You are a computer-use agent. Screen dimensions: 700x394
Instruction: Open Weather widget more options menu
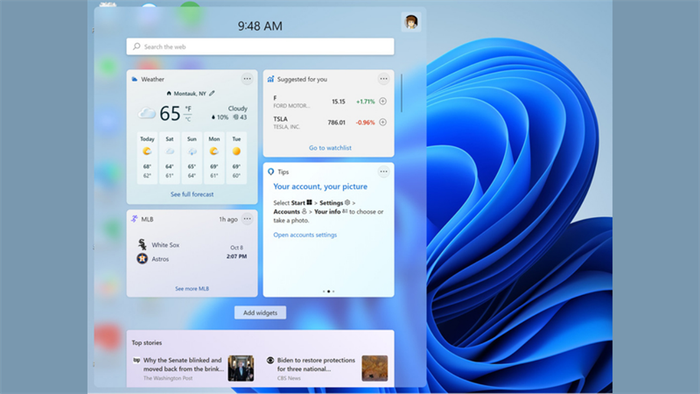pyautogui.click(x=247, y=79)
